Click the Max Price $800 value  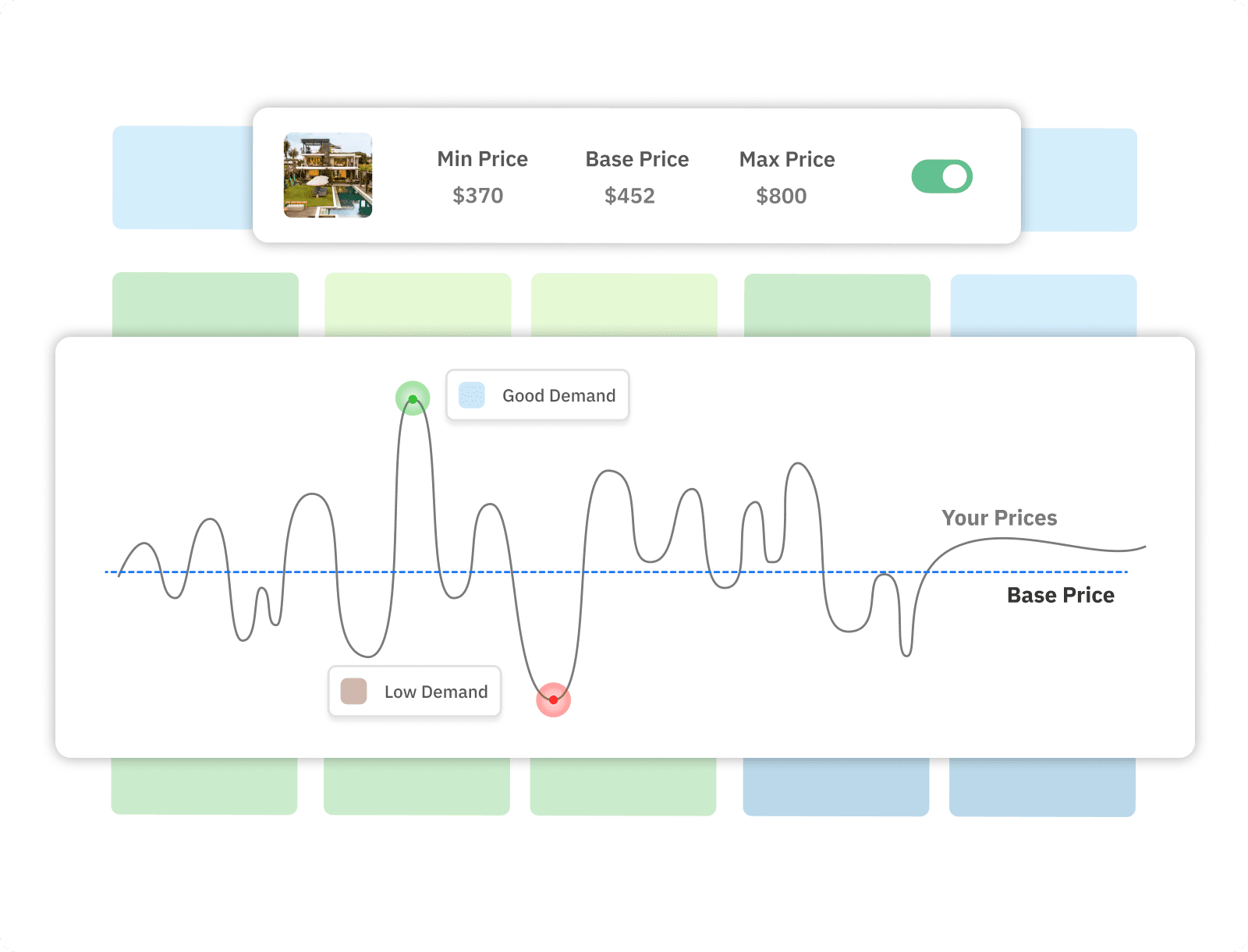(x=781, y=196)
